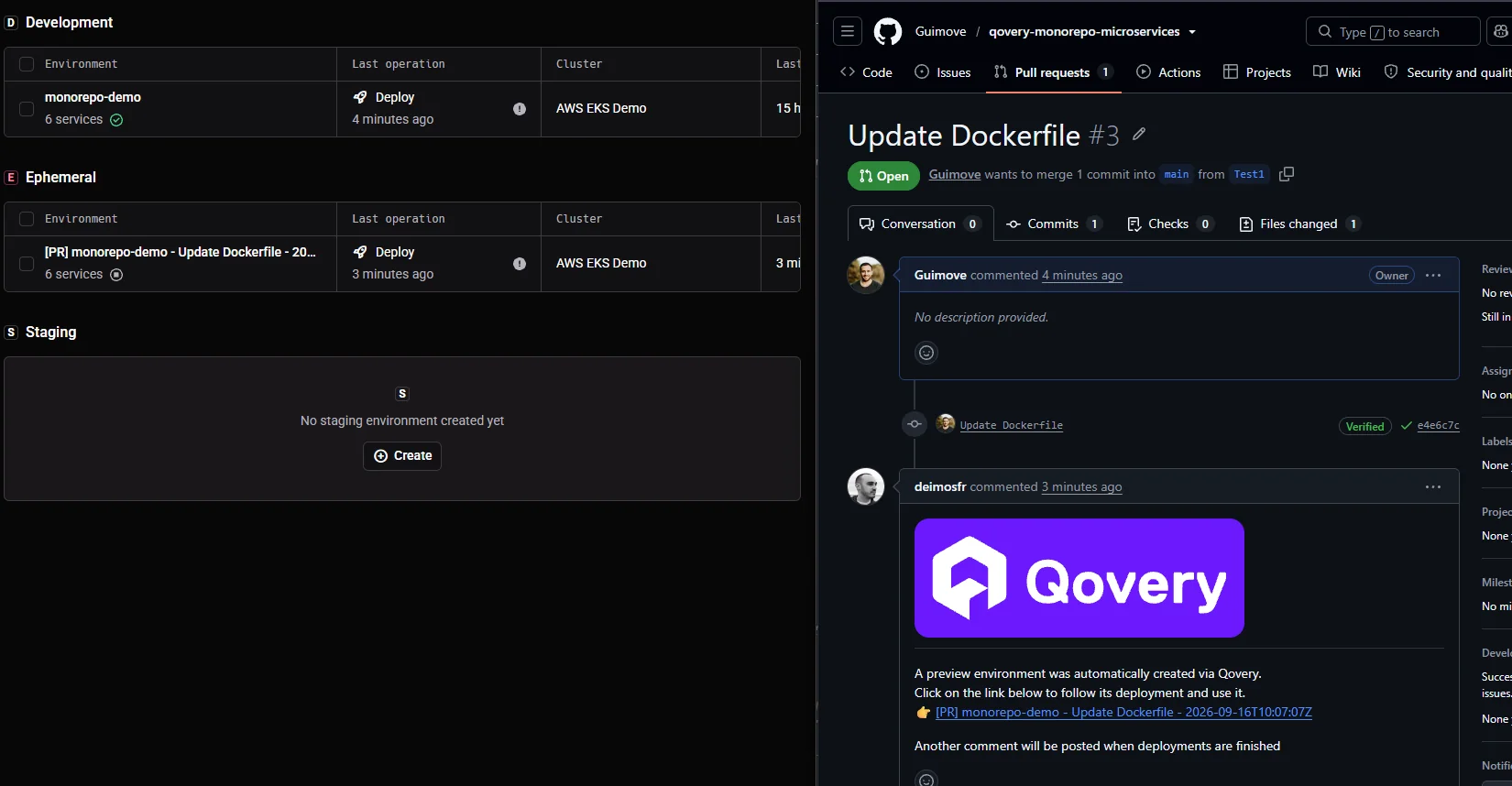Open qovery-monorepo-microservices repository link

[x=1084, y=31]
